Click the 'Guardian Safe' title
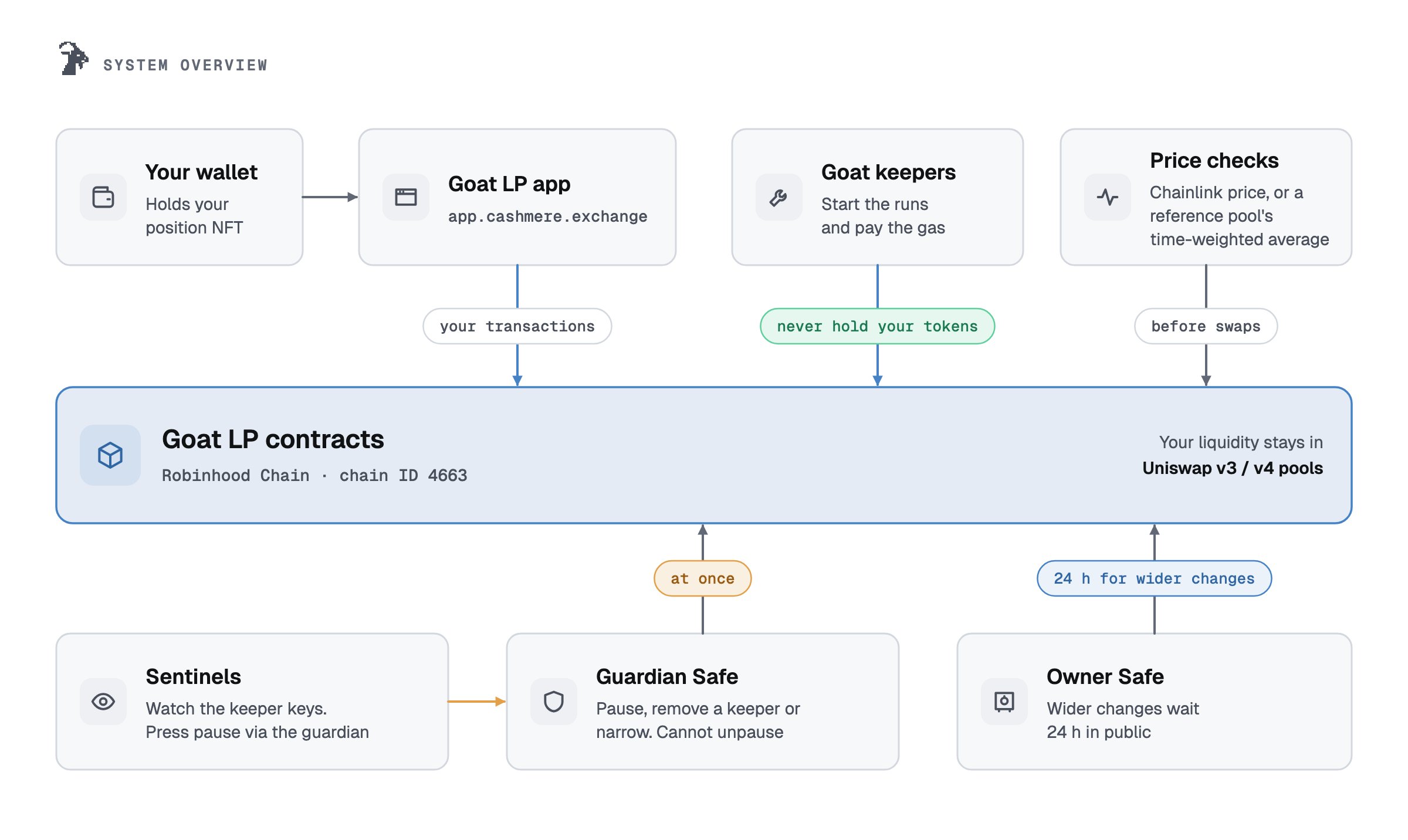 [667, 676]
